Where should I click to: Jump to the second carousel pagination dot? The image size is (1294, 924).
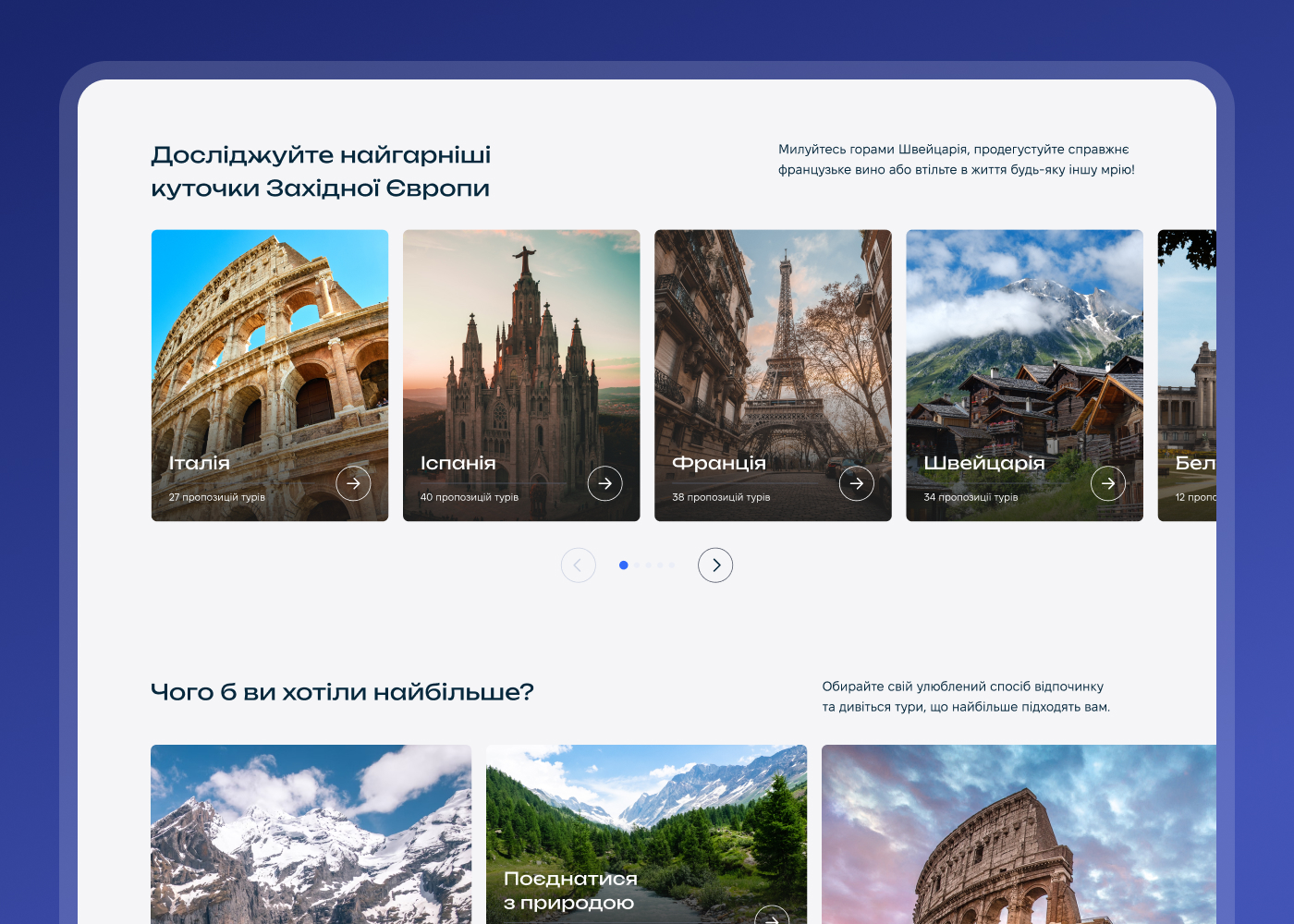[x=637, y=565]
